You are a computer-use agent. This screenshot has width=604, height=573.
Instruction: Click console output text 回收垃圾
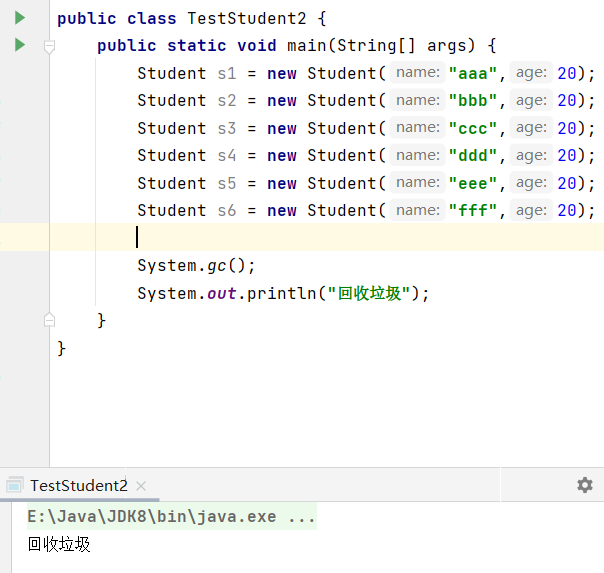coord(59,544)
